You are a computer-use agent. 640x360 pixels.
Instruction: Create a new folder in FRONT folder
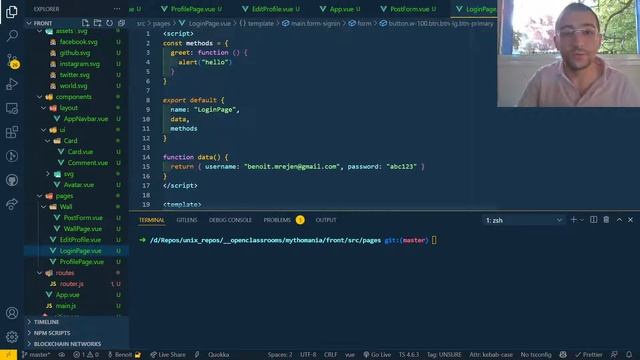98,23
